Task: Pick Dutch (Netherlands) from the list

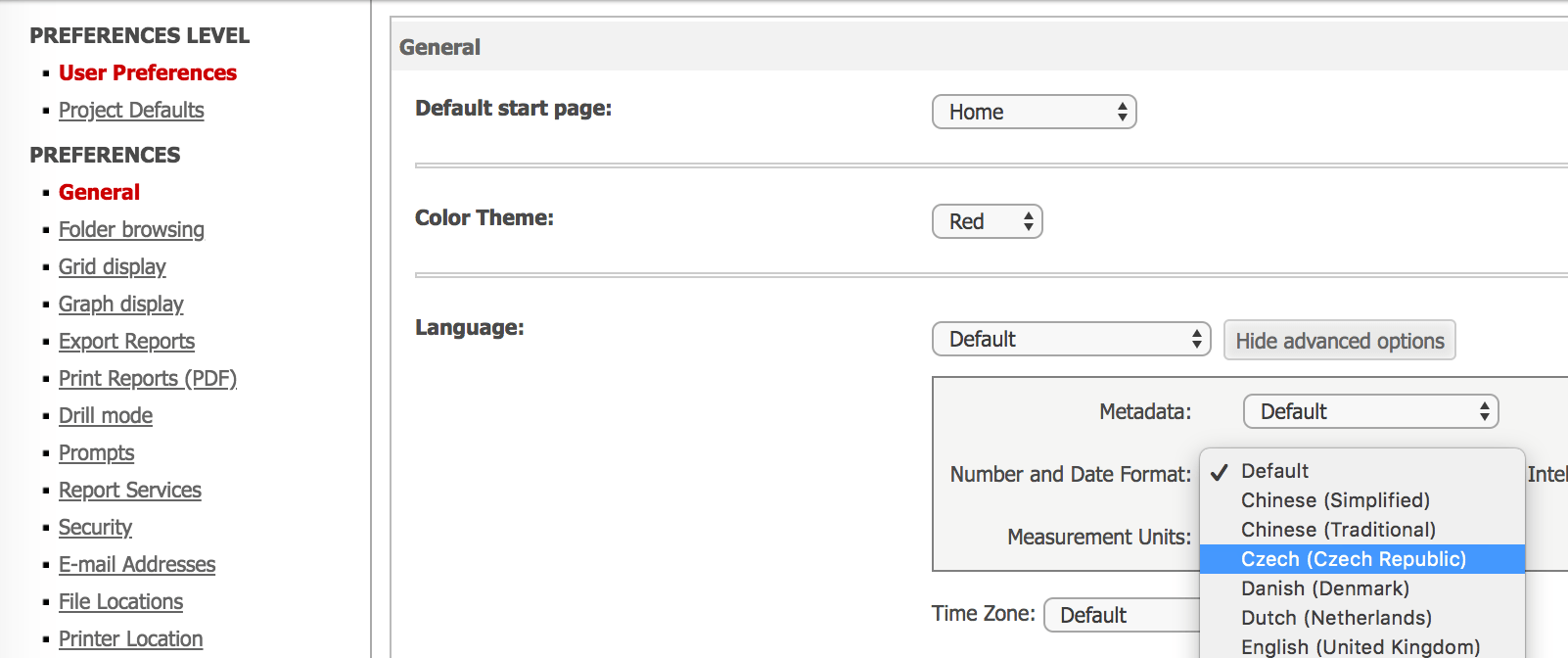Action: coord(1336,618)
